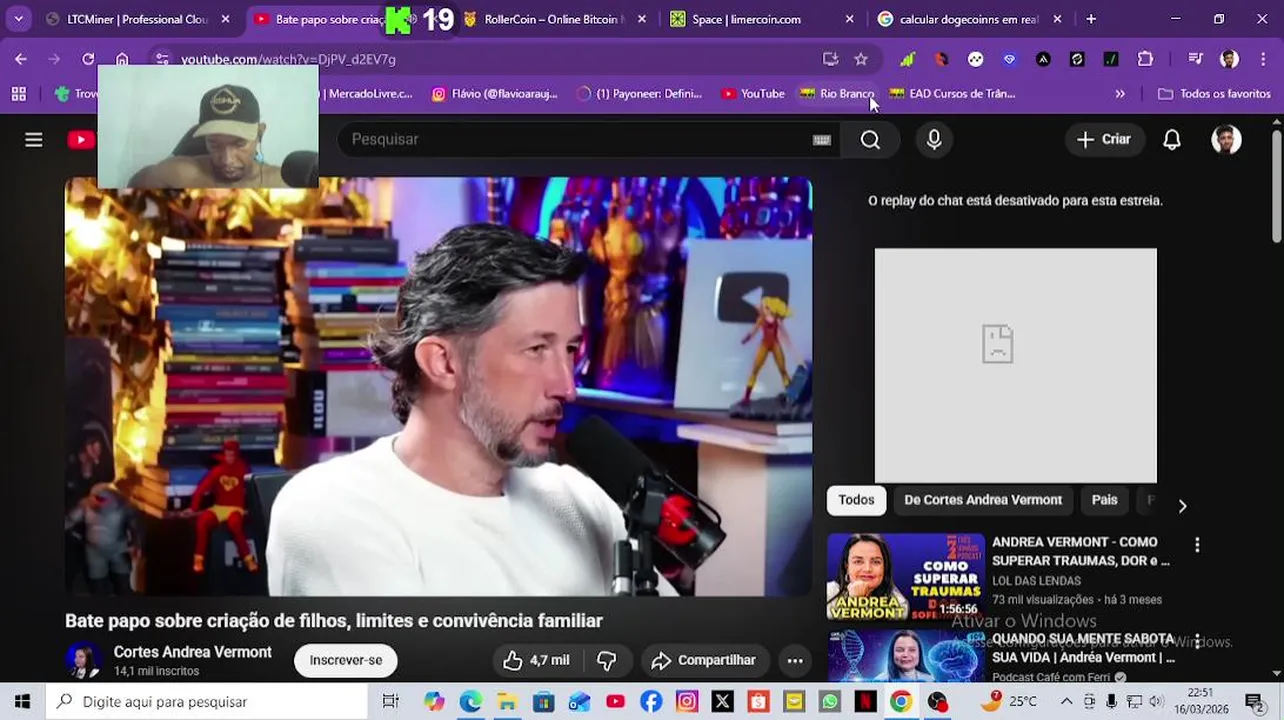Show next filter chips with right arrow
This screenshot has height=720, width=1284.
tap(1182, 506)
